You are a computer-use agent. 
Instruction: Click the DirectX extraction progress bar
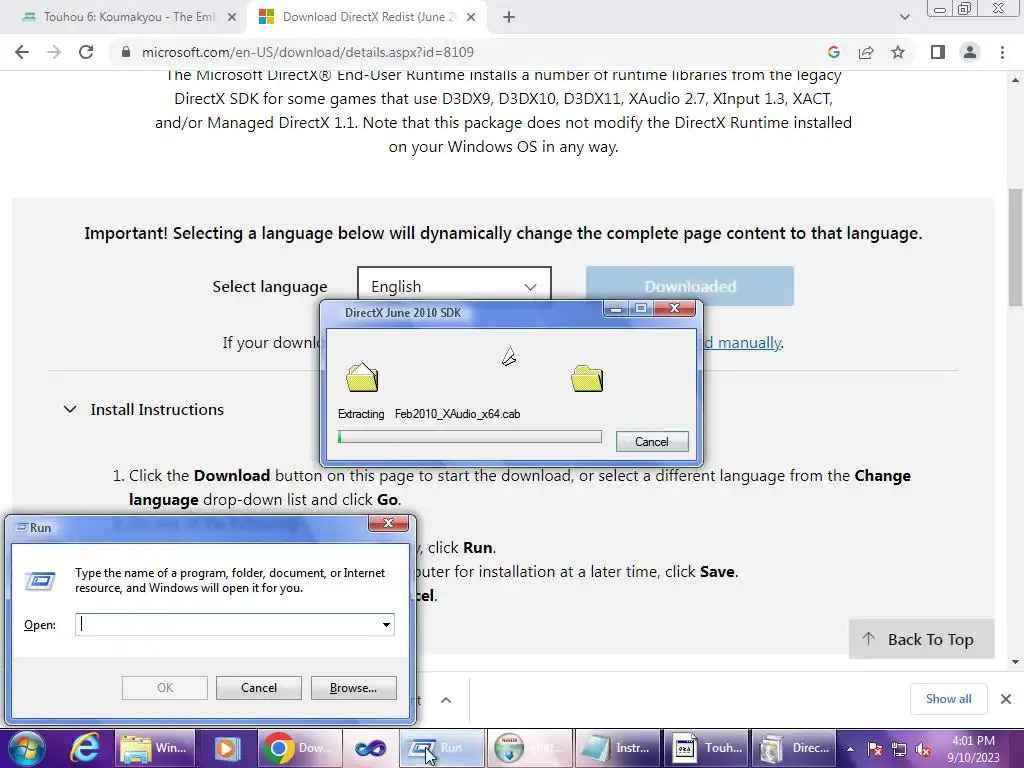tap(470, 437)
